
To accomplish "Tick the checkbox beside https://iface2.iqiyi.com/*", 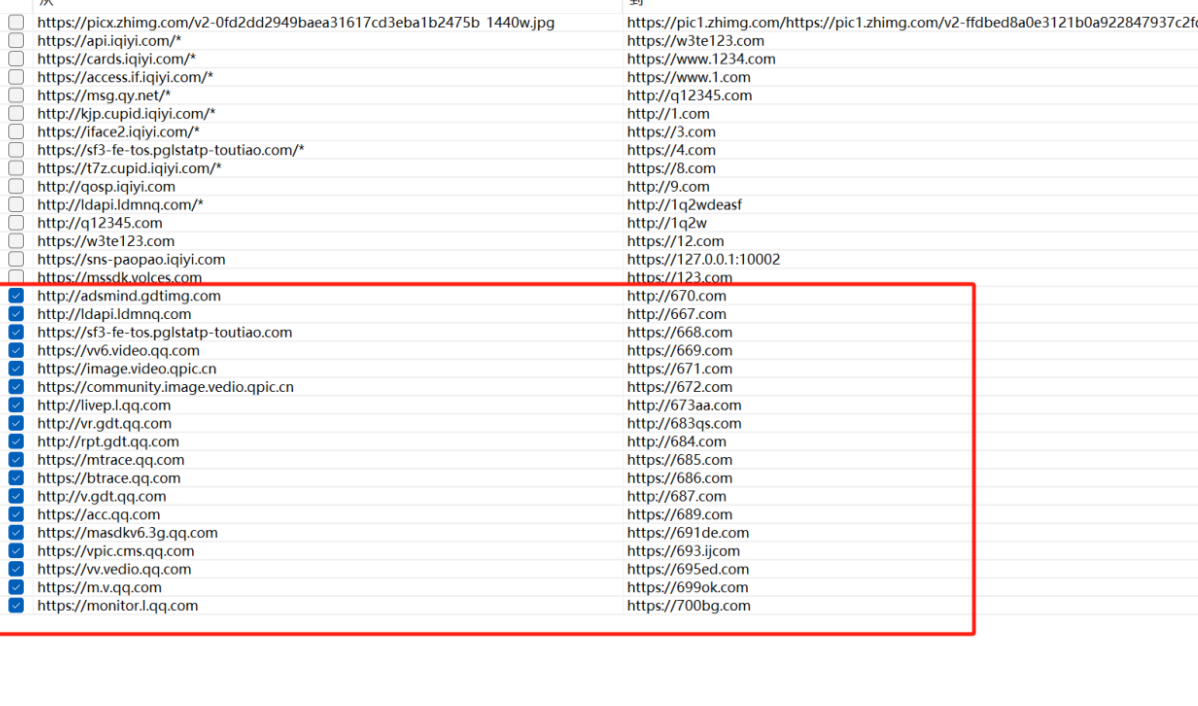I will coord(16,131).
